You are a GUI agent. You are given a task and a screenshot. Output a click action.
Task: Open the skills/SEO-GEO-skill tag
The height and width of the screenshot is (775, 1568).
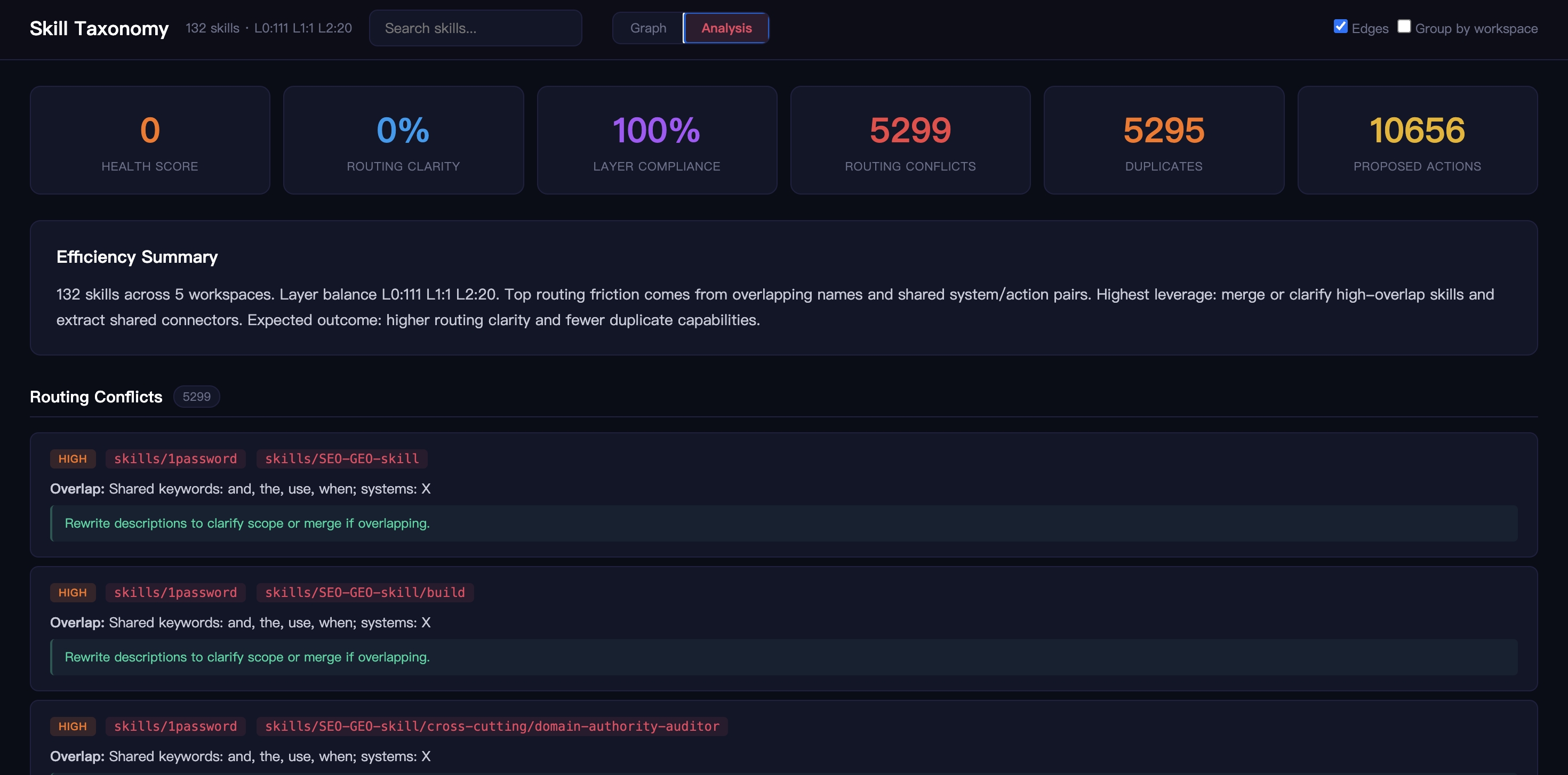pos(341,459)
